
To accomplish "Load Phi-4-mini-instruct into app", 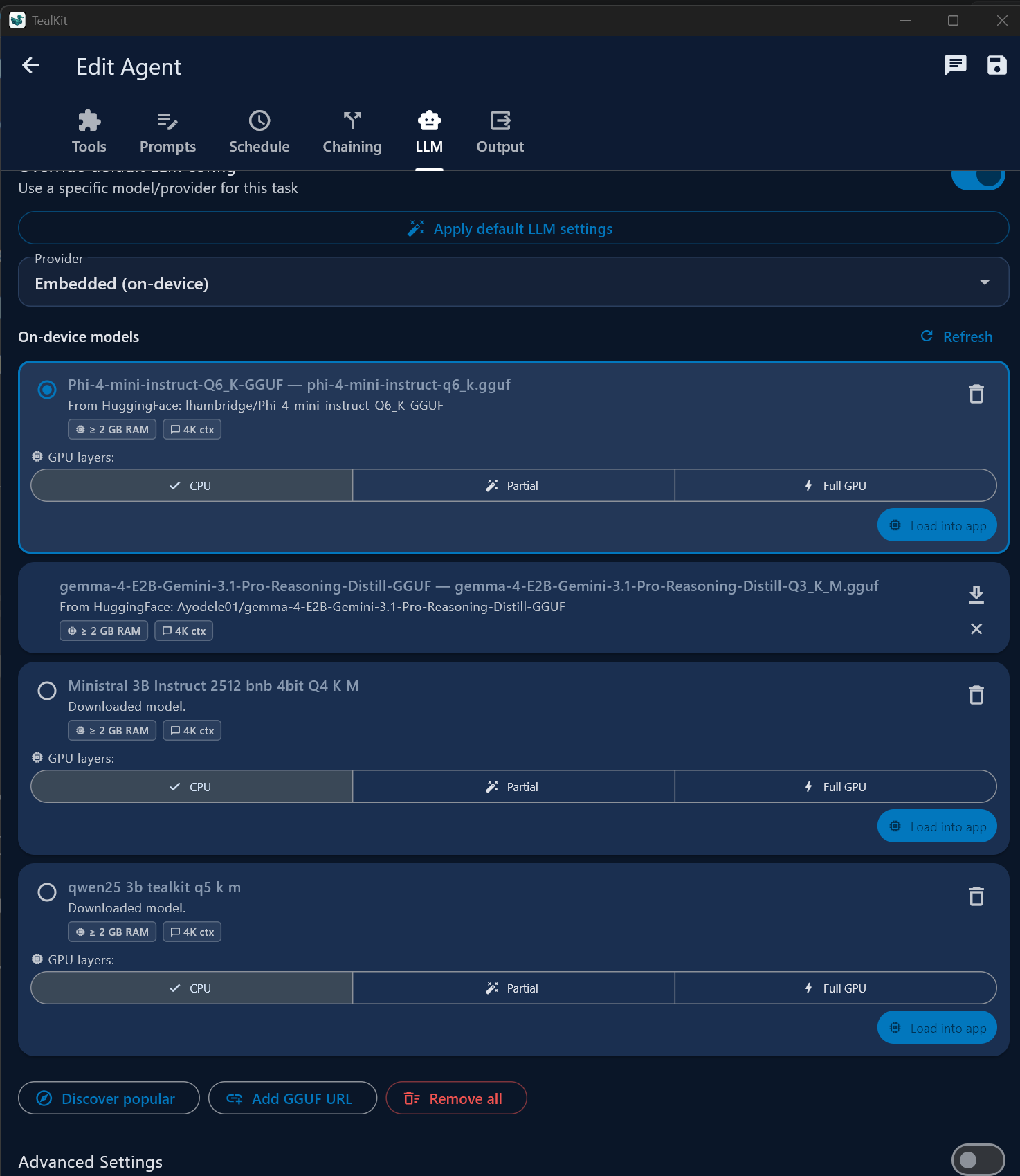I will (937, 525).
